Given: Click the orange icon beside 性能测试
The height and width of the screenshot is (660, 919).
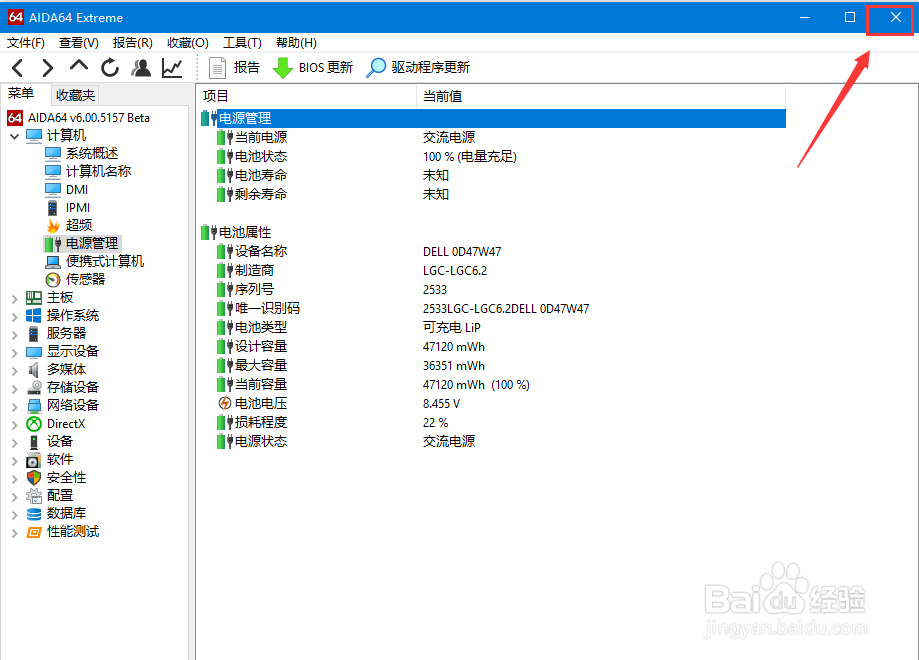Looking at the screenshot, I should (x=34, y=532).
